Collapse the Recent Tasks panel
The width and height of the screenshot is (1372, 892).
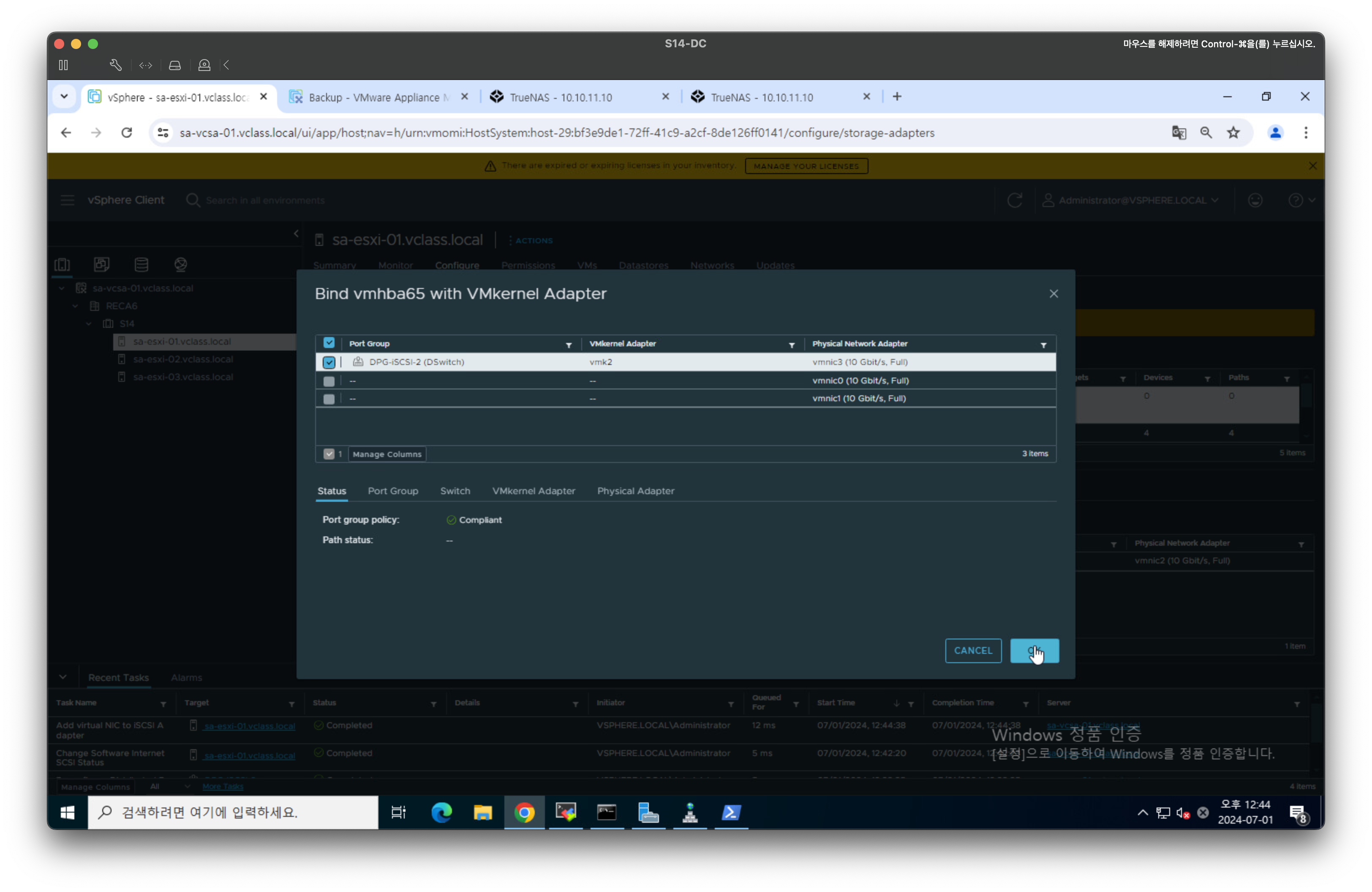63,677
